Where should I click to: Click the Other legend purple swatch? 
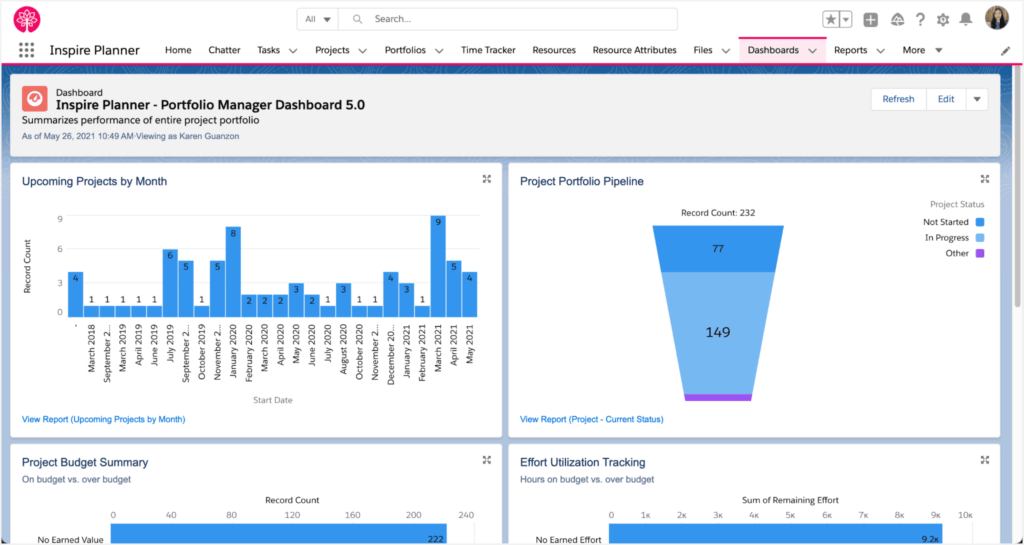point(980,253)
